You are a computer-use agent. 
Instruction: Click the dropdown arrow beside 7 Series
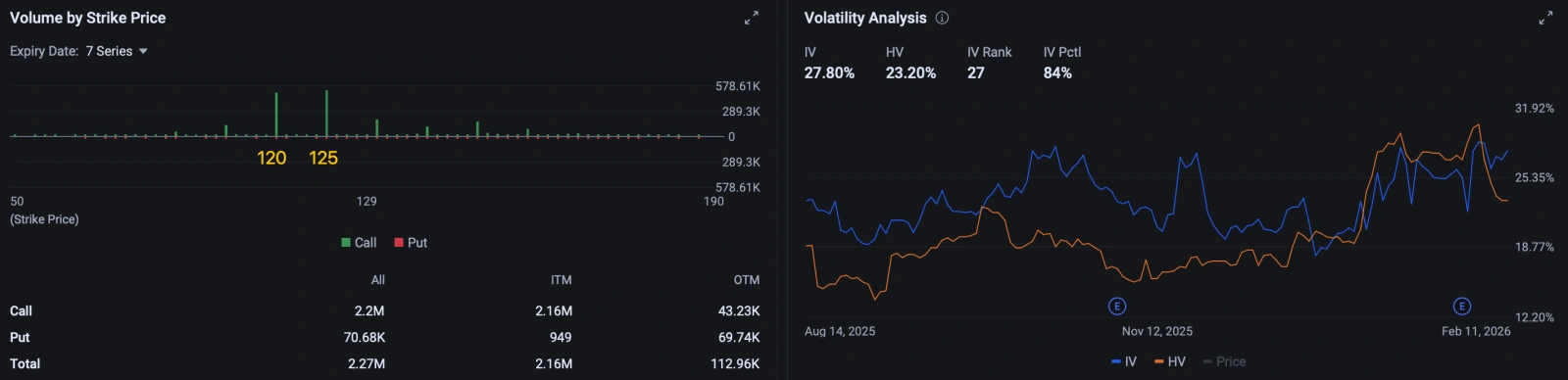pos(143,51)
